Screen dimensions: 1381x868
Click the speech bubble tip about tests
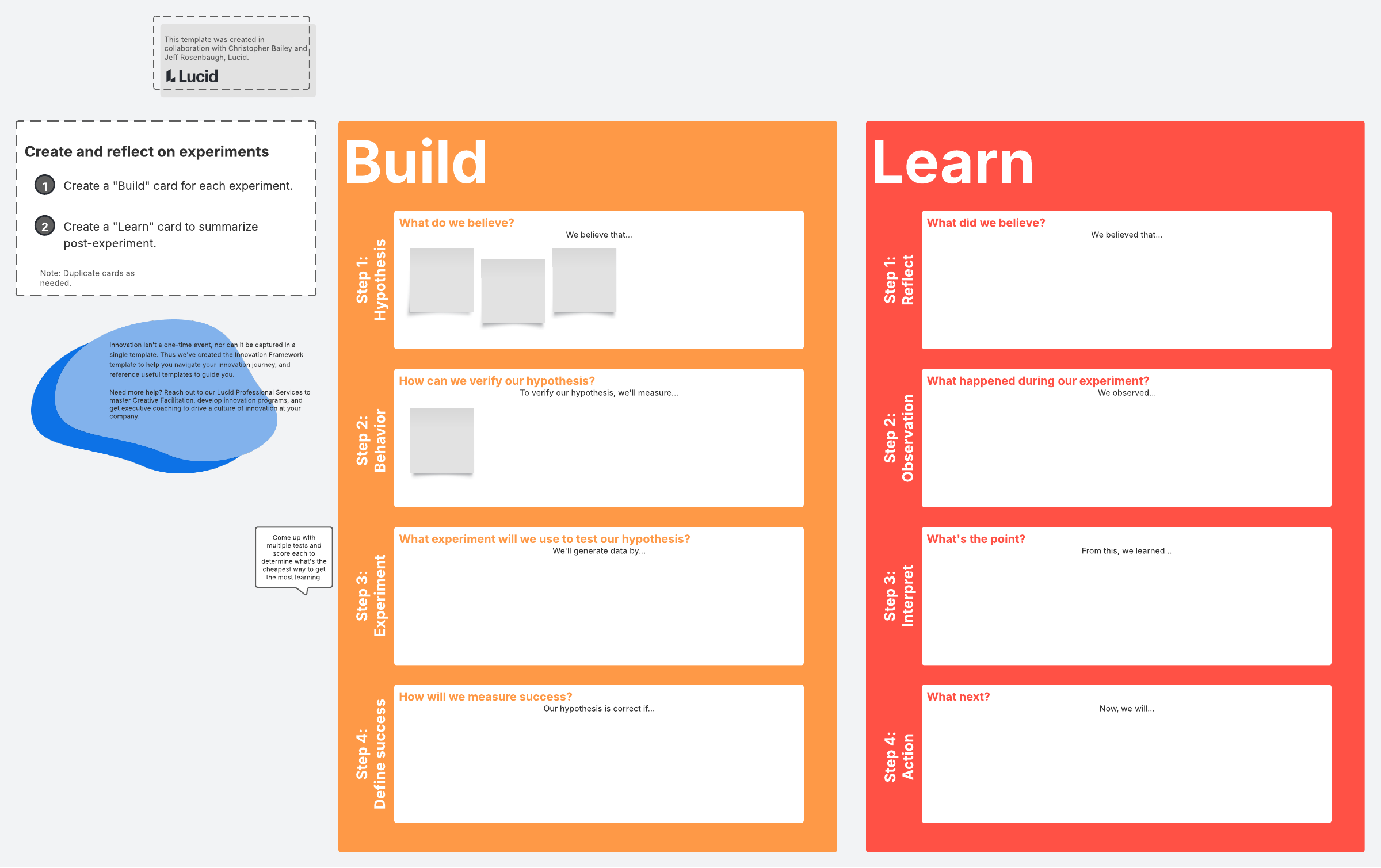tap(293, 557)
